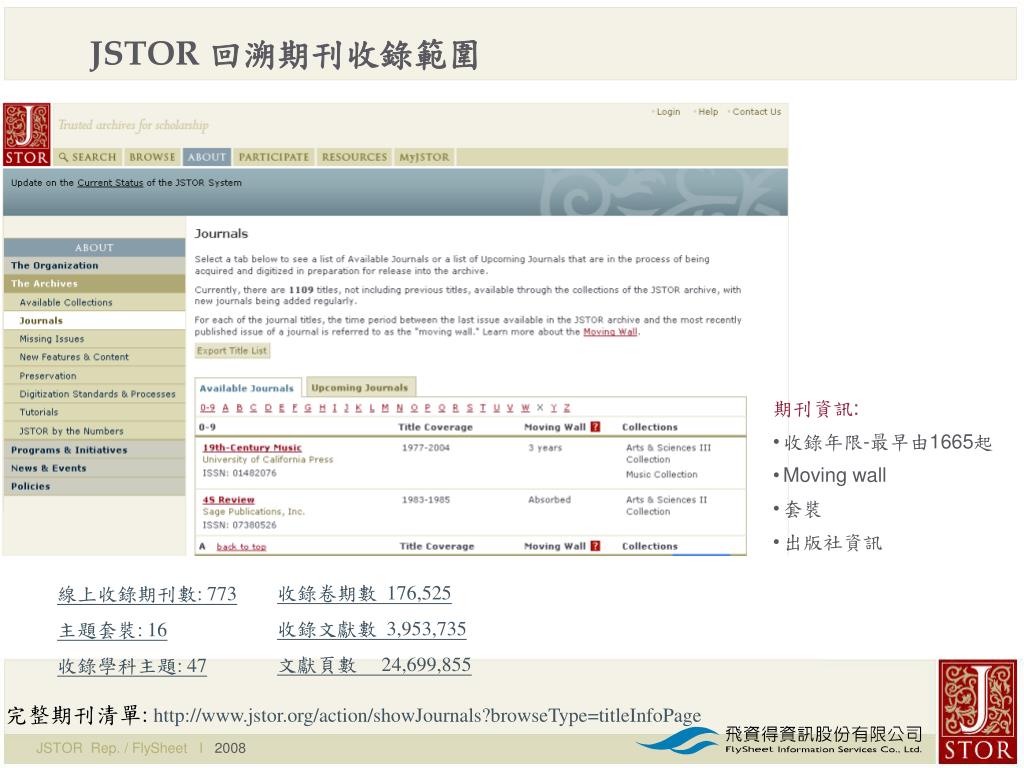Screen dimensions: 1024x768
Task: Click Export Title List button
Action: pyautogui.click(x=232, y=351)
